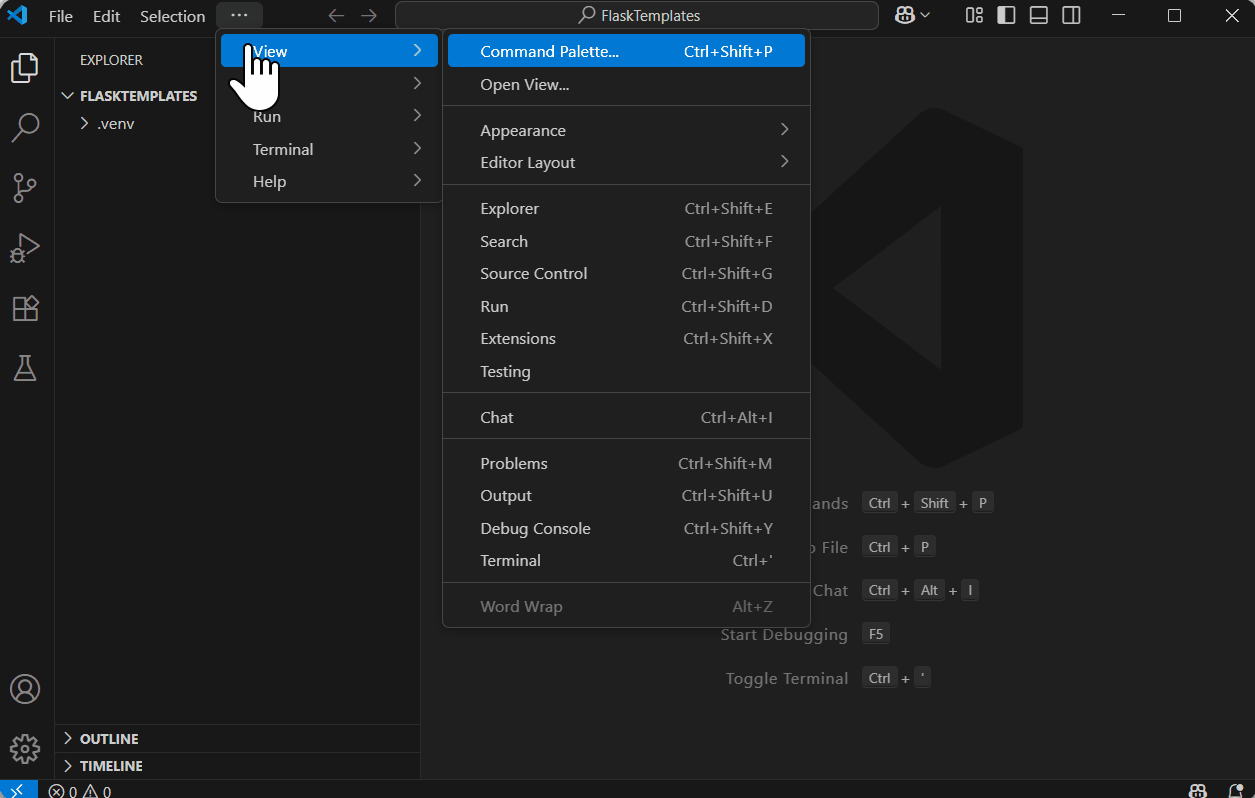Image resolution: width=1255 pixels, height=798 pixels.
Task: Select Problems menu item
Action: [626, 463]
